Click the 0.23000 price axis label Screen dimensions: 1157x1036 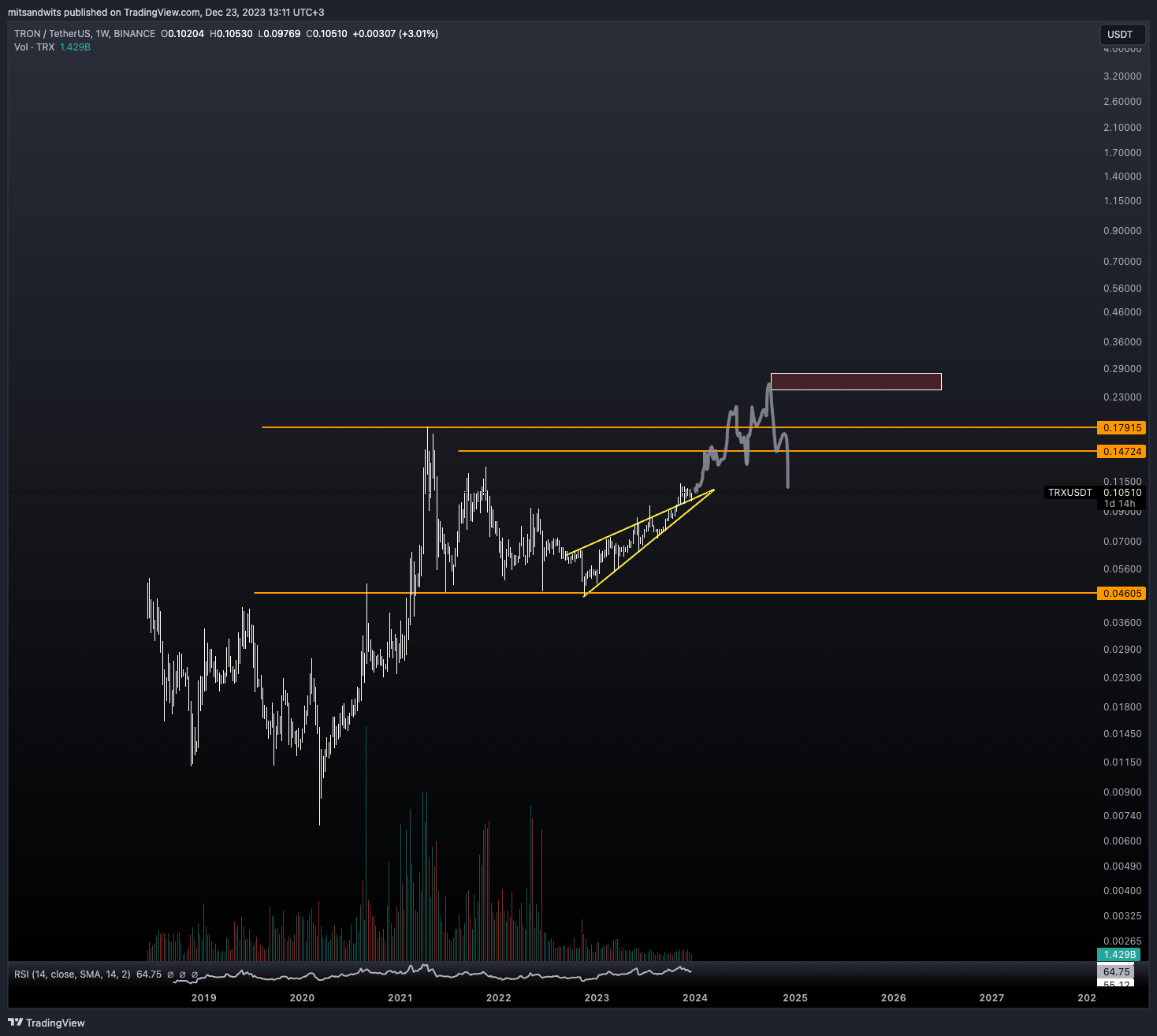[1122, 397]
